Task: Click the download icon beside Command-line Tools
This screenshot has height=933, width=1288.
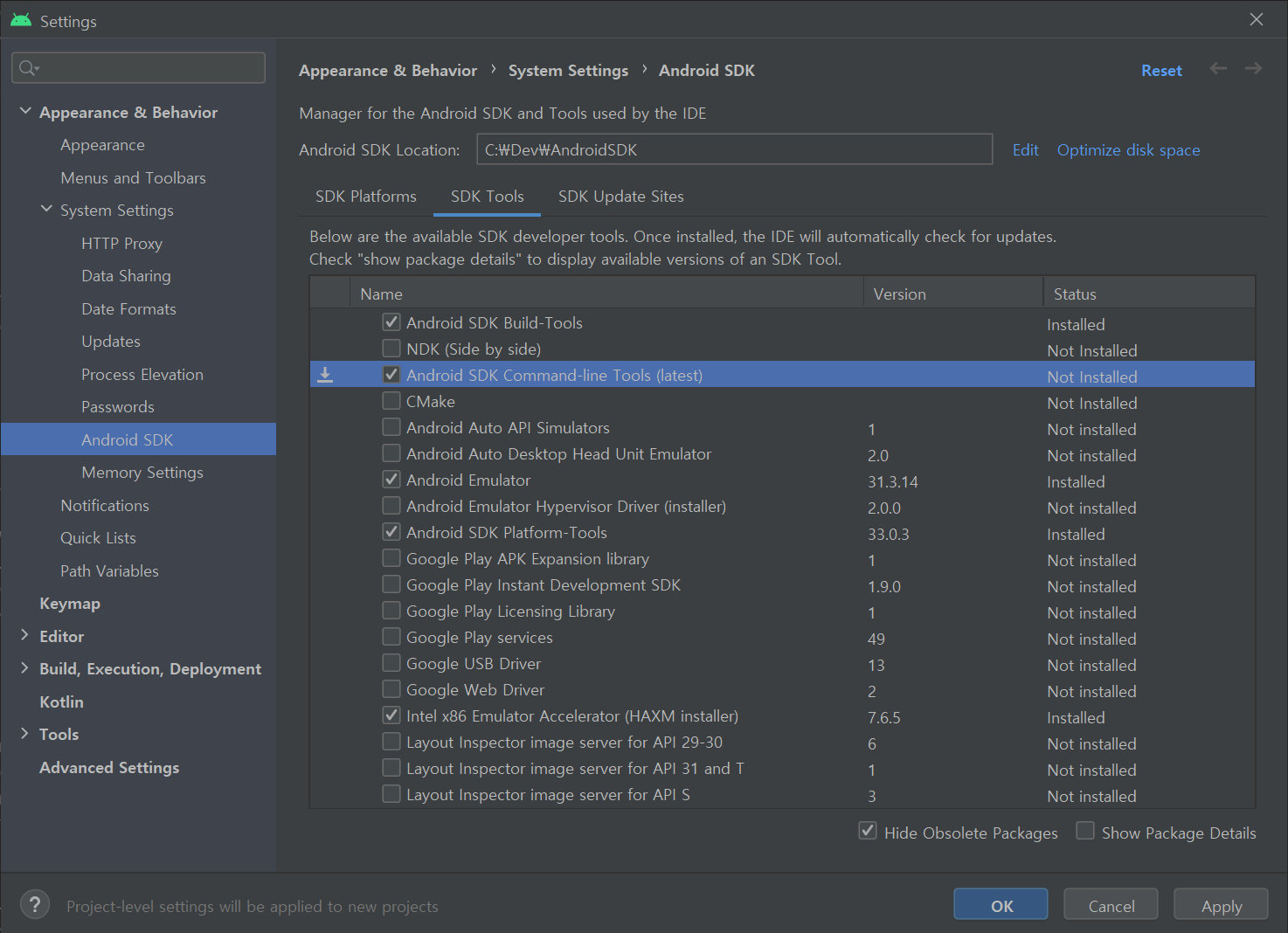Action: tap(325, 375)
